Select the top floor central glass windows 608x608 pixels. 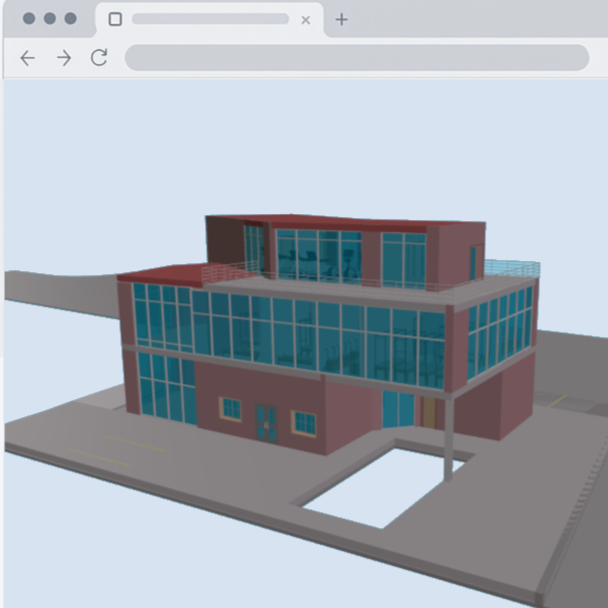(318, 256)
